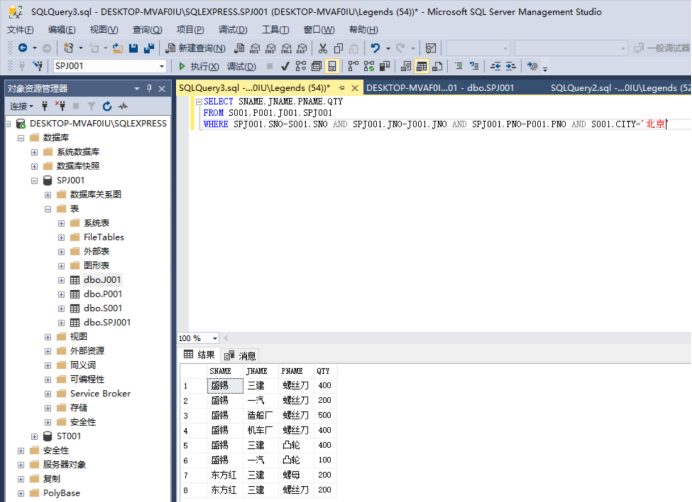The width and height of the screenshot is (692, 502).
Task: Refresh Object Explorer with the refresh icon
Action: tap(107, 106)
